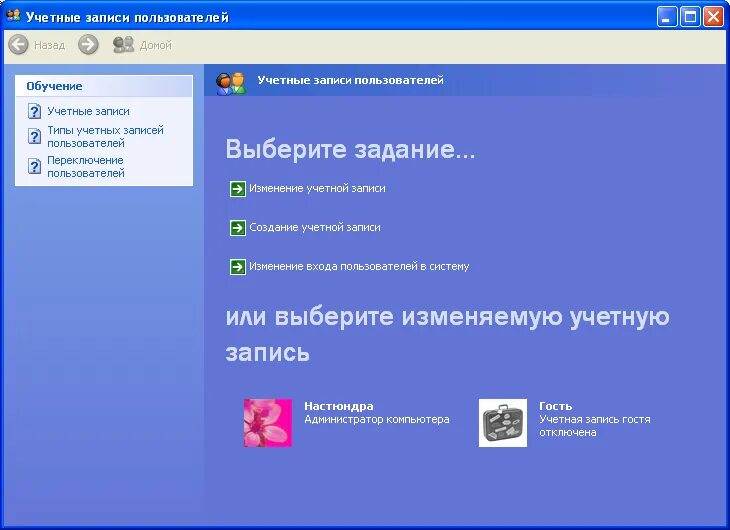Click help icon beside Переключение пользователей

pyautogui.click(x=34, y=166)
